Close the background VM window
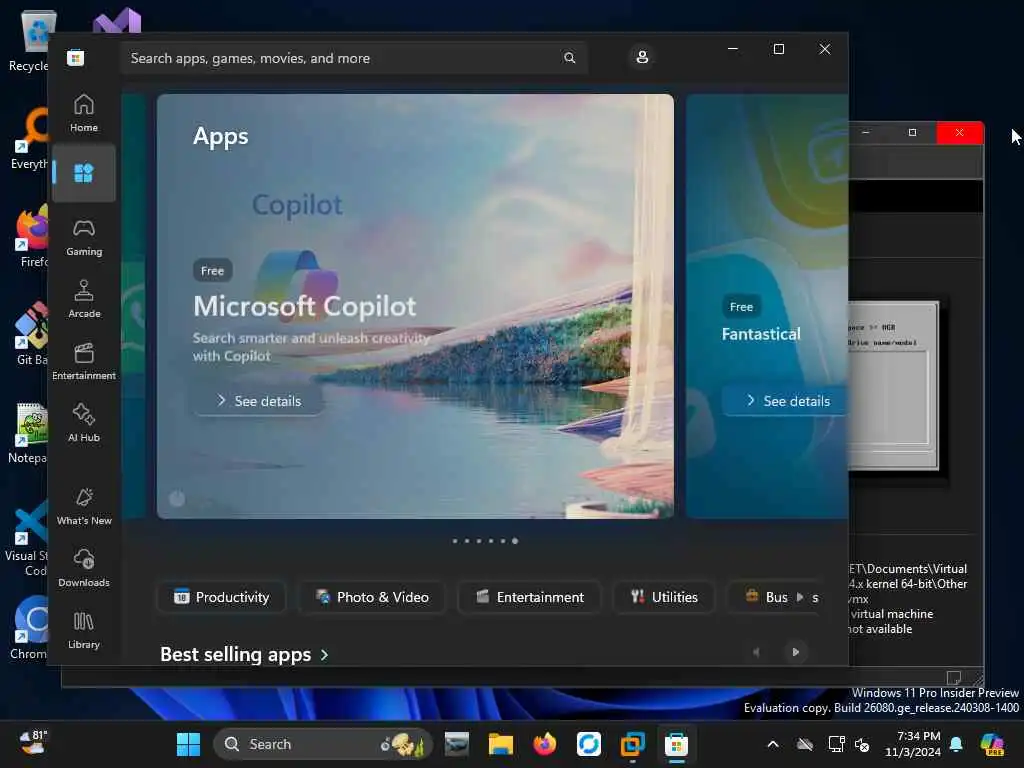The image size is (1024, 768). [959, 133]
